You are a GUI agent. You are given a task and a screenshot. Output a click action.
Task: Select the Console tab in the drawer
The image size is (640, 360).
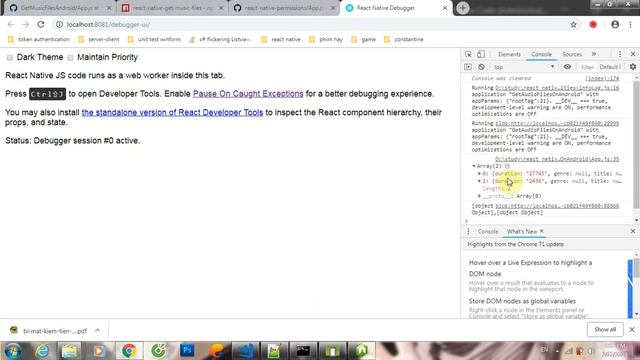tap(488, 231)
